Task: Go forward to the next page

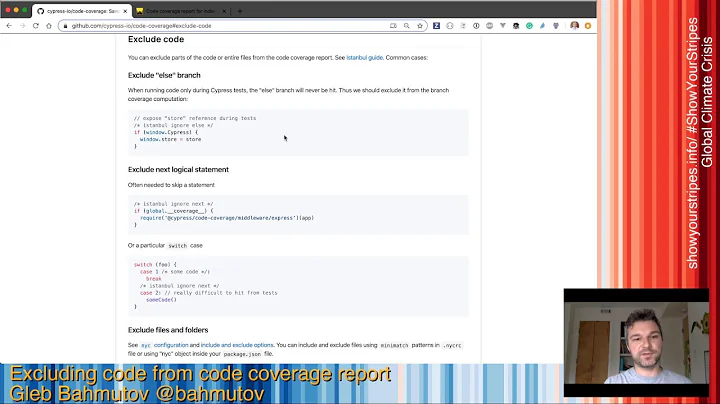Action: coord(22,26)
